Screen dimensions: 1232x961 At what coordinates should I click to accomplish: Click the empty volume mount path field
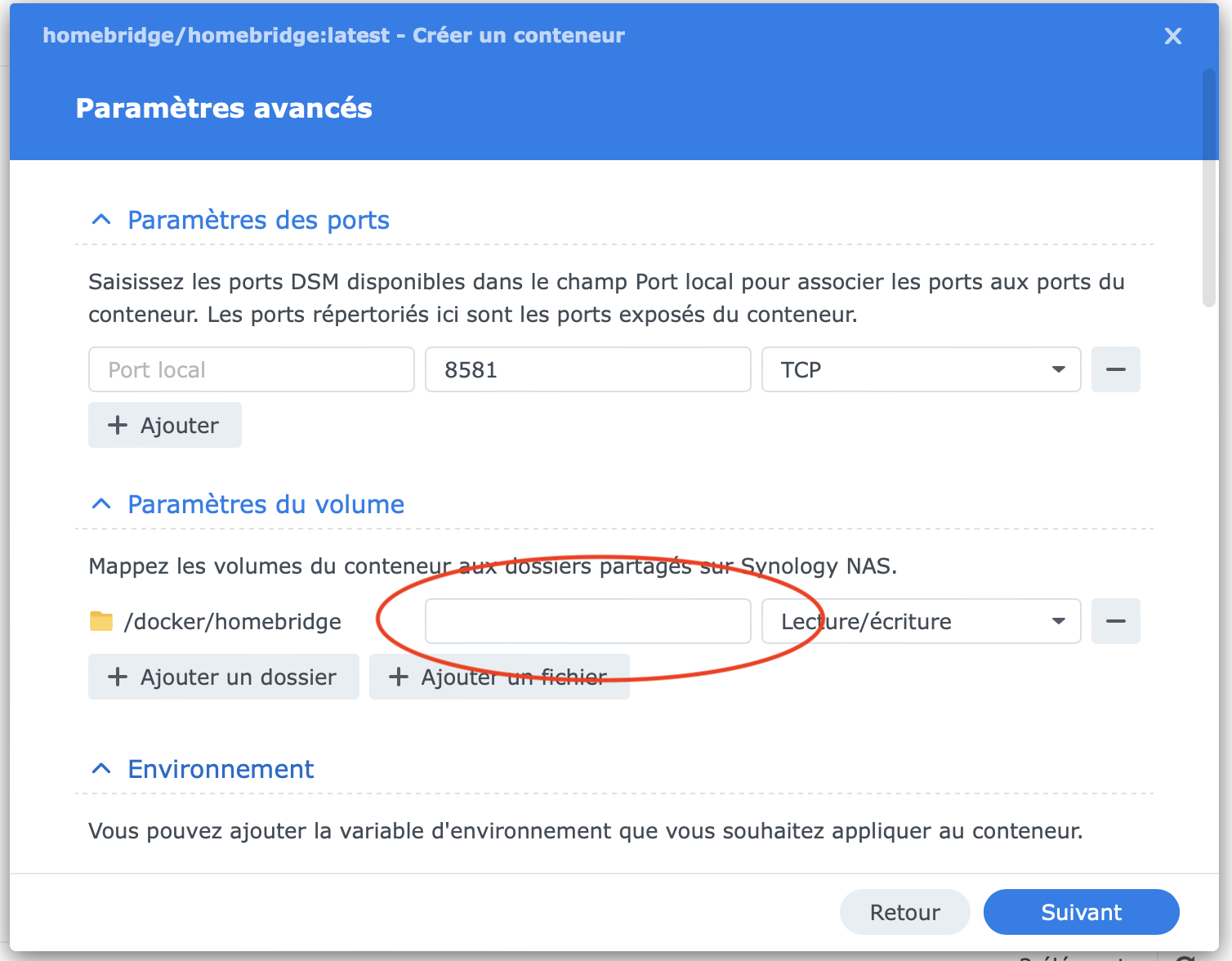[587, 621]
